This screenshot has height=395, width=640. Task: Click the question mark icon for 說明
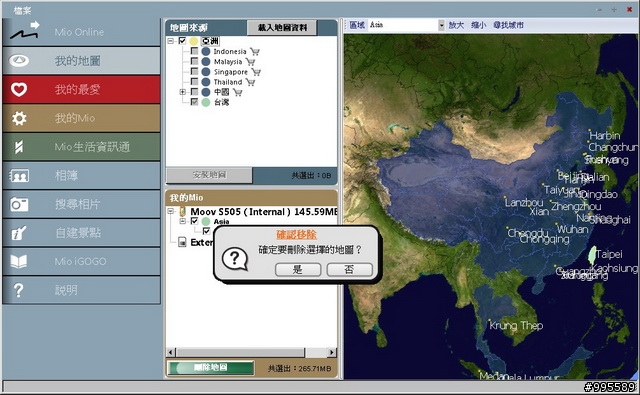pyautogui.click(x=19, y=290)
